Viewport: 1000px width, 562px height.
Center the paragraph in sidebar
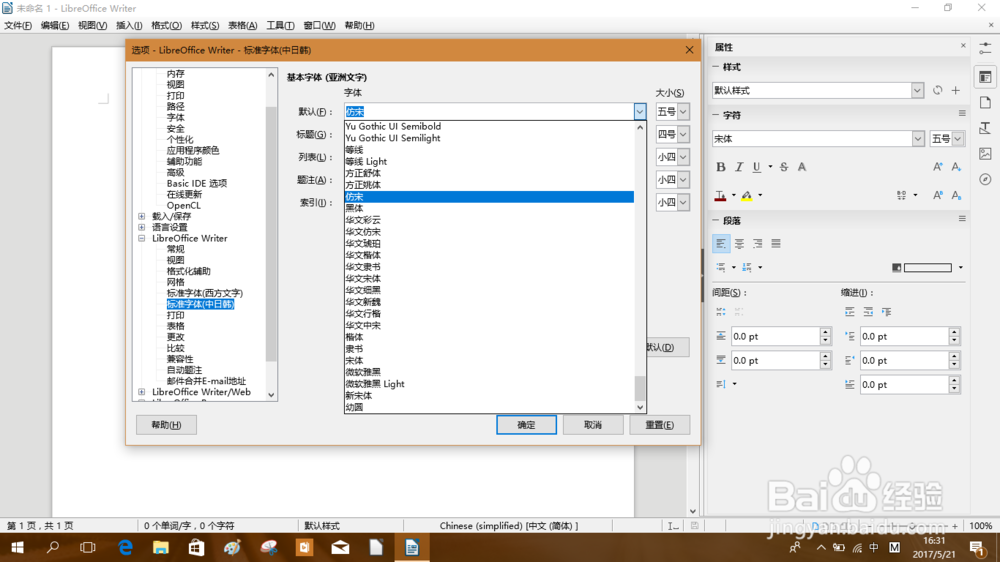click(x=739, y=244)
